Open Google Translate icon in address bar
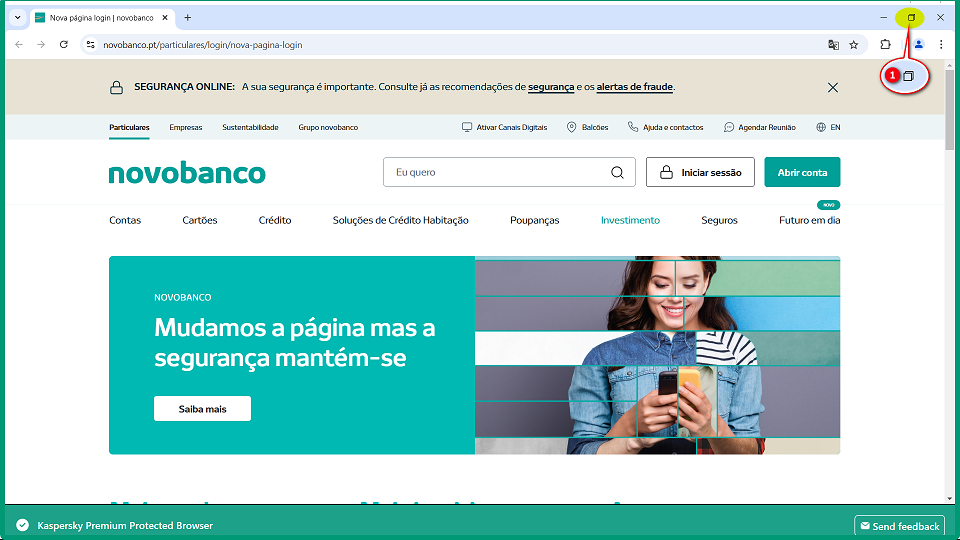Image resolution: width=960 pixels, height=540 pixels. [x=833, y=45]
